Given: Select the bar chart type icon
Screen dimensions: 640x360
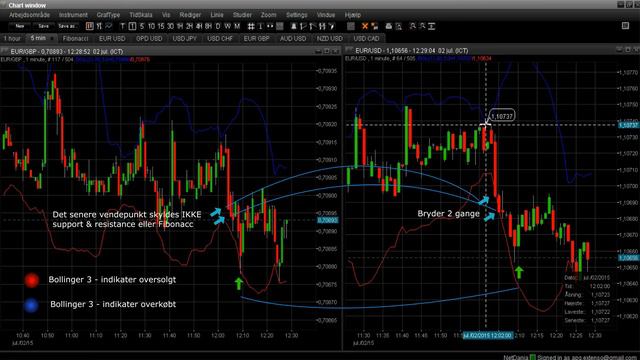Looking at the screenshot, I should 99,26.
